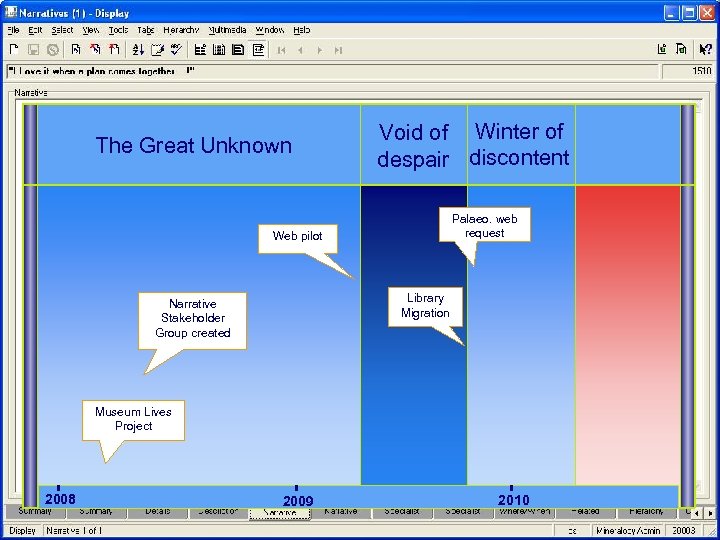Click 'Narrative 1 of 1' status text
The height and width of the screenshot is (540, 720).
pyautogui.click(x=74, y=531)
